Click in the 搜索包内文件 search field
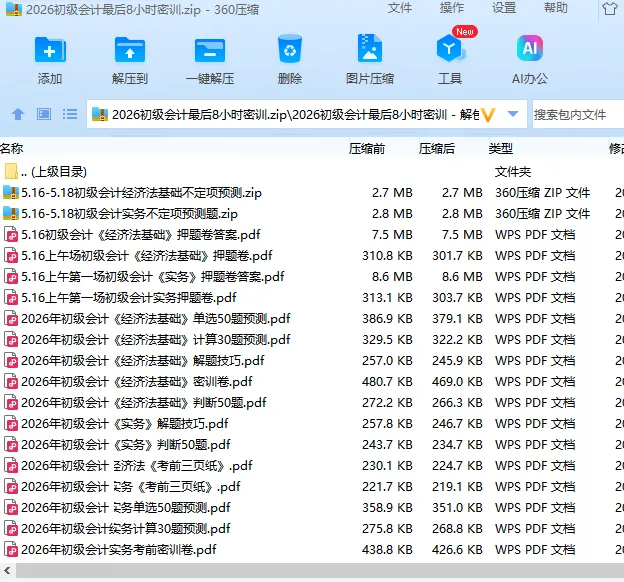624x582 pixels. [578, 115]
